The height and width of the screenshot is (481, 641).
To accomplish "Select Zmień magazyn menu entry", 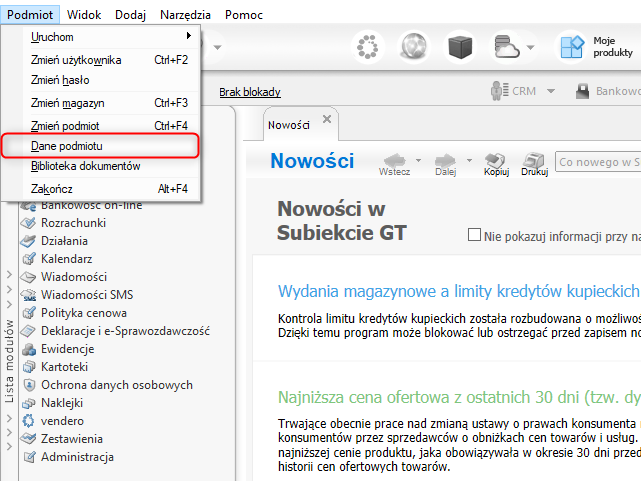I will (x=111, y=103).
